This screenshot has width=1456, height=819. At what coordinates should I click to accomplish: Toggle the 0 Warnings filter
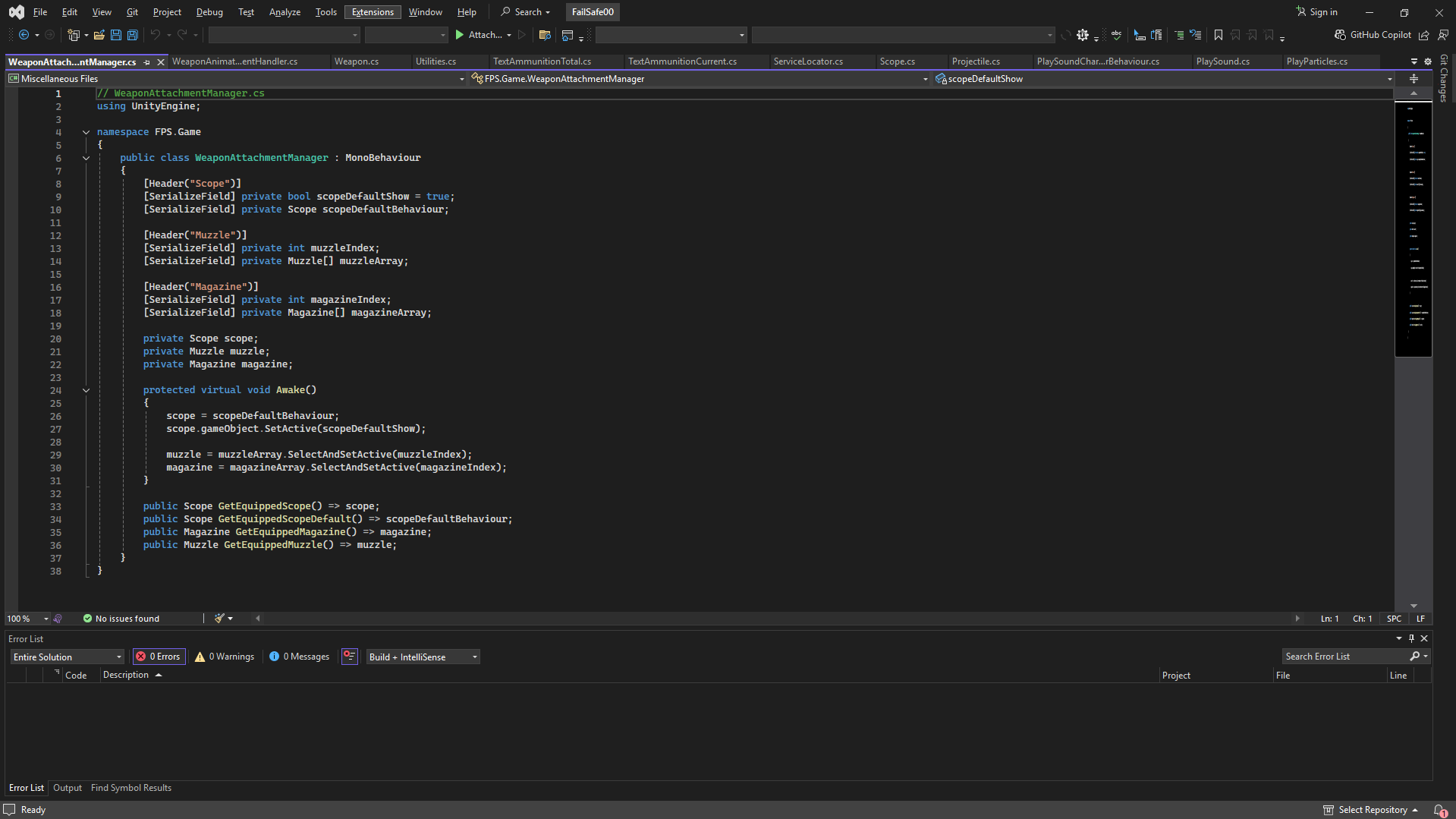tap(225, 657)
